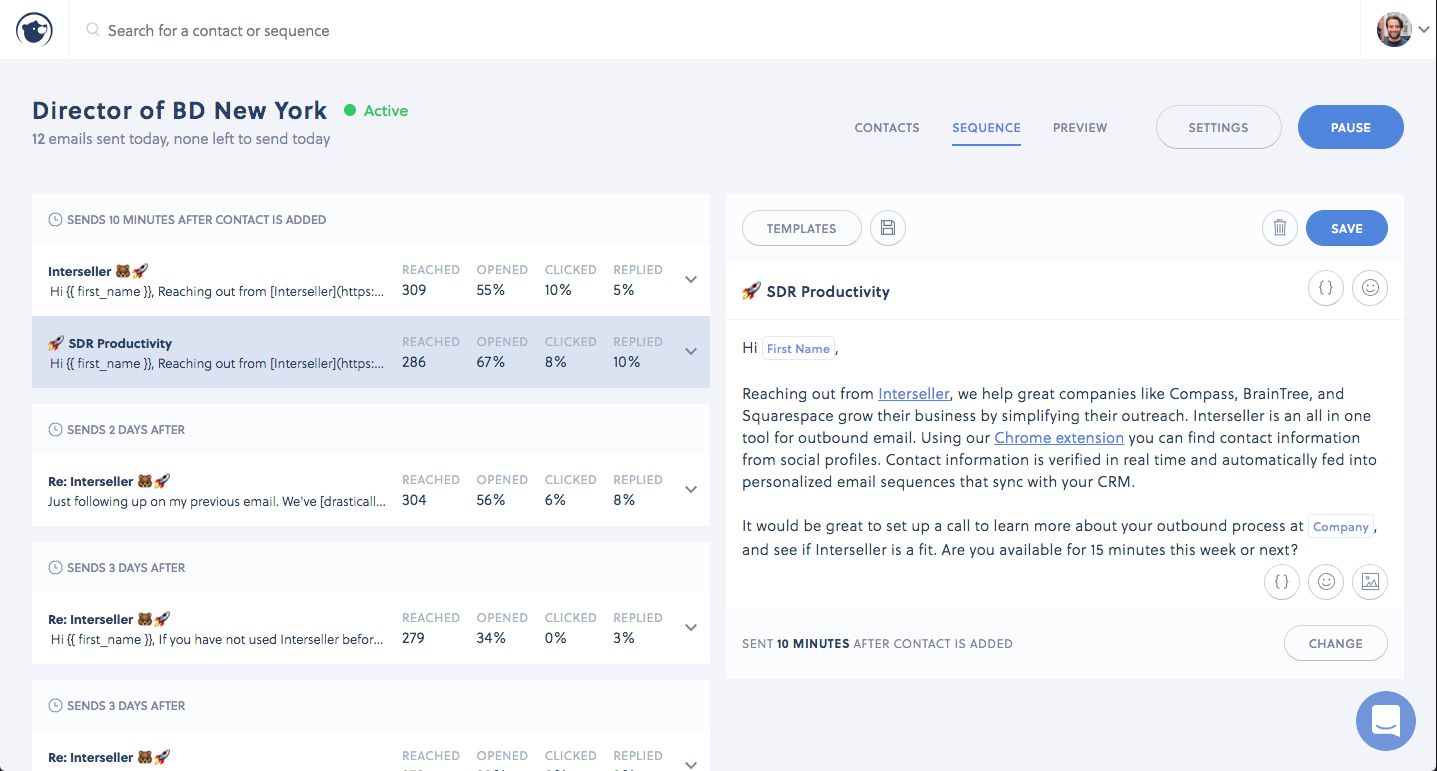This screenshot has width=1437, height=771.
Task: Click the 12 emails sent today text
Action: pyautogui.click(x=181, y=139)
